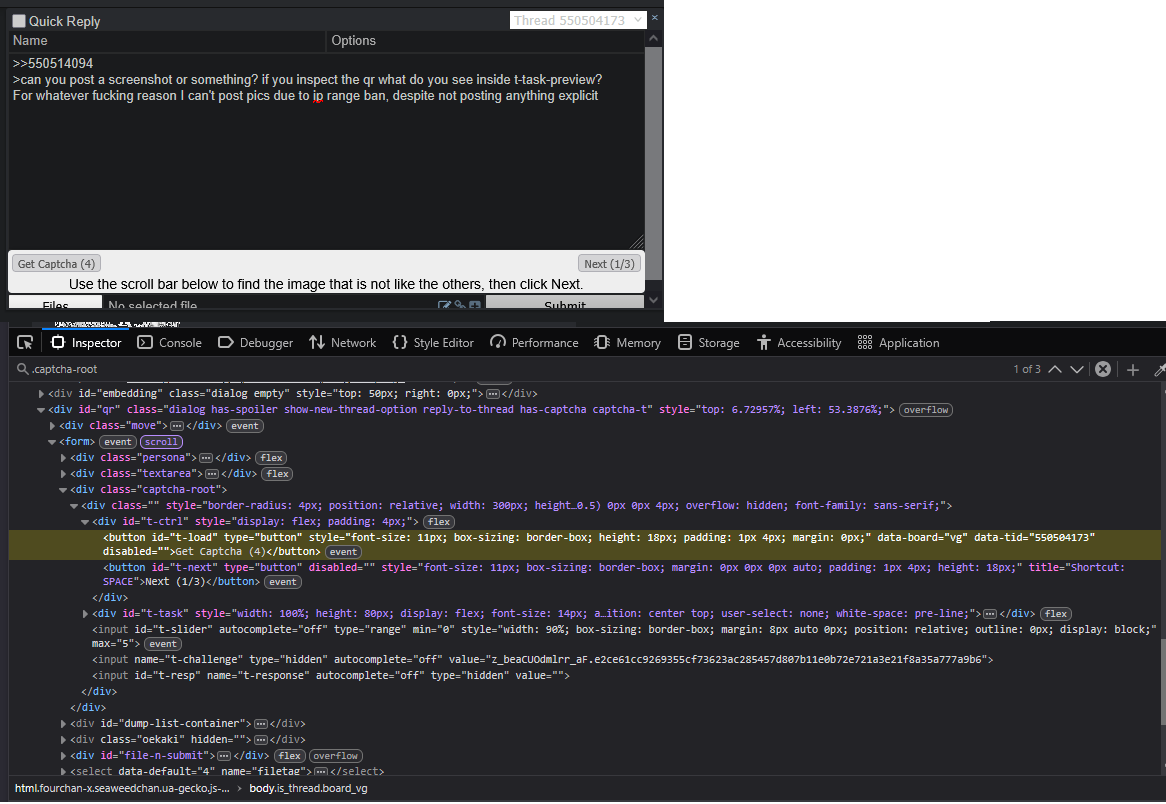
Task: Click the Name input field
Action: click(x=167, y=41)
